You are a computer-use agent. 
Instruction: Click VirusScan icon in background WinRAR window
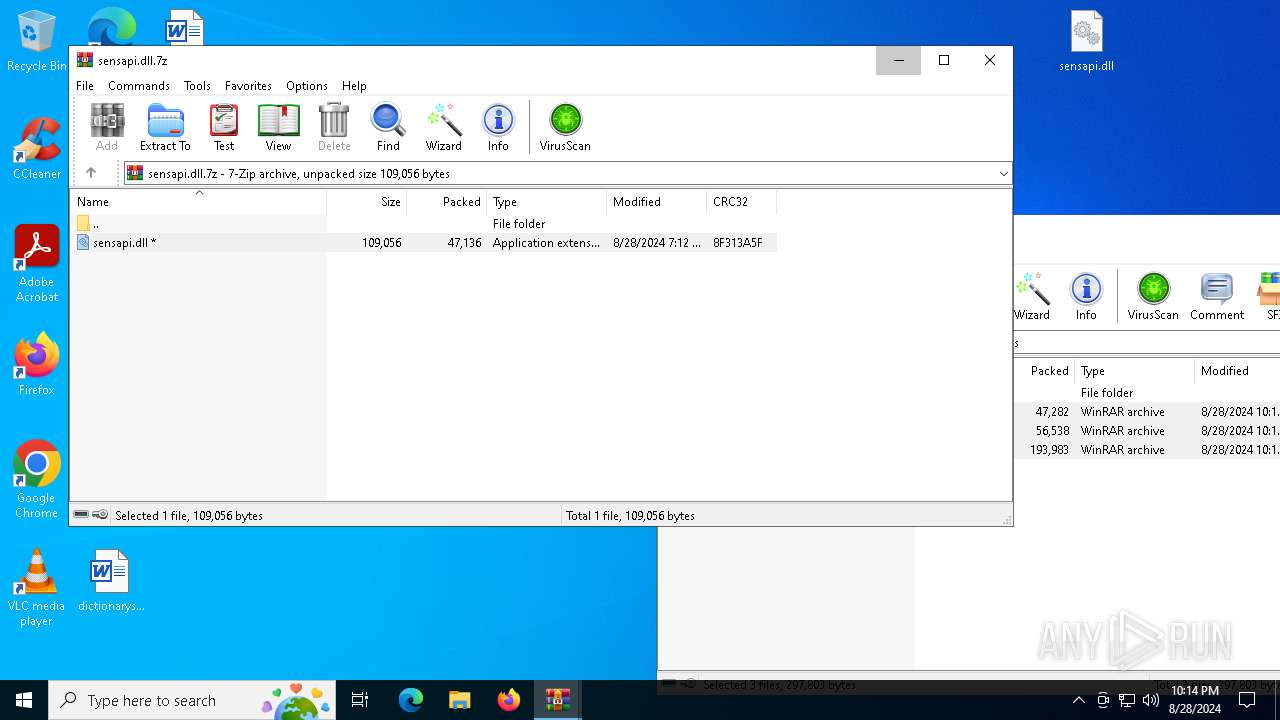coord(1153,296)
